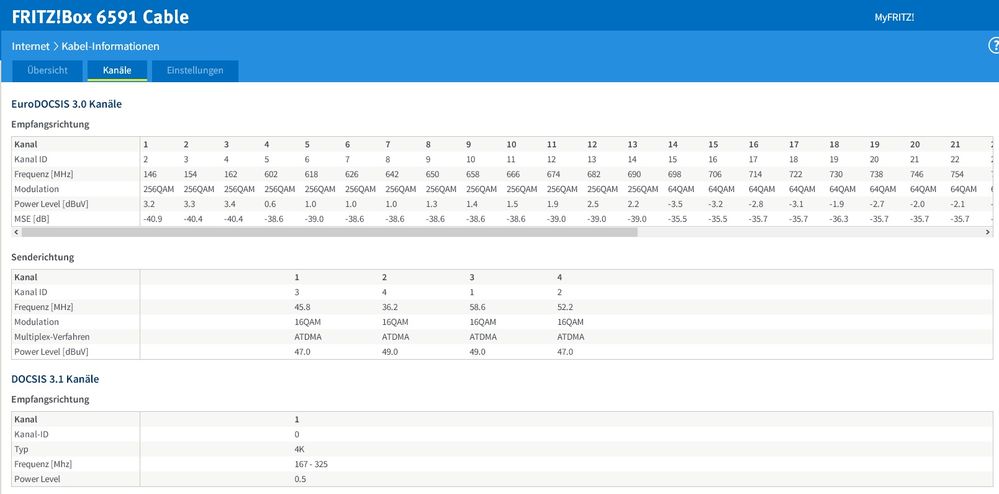Click frequency value 162 MHz
Screen dimensions: 999x494
tap(231, 174)
